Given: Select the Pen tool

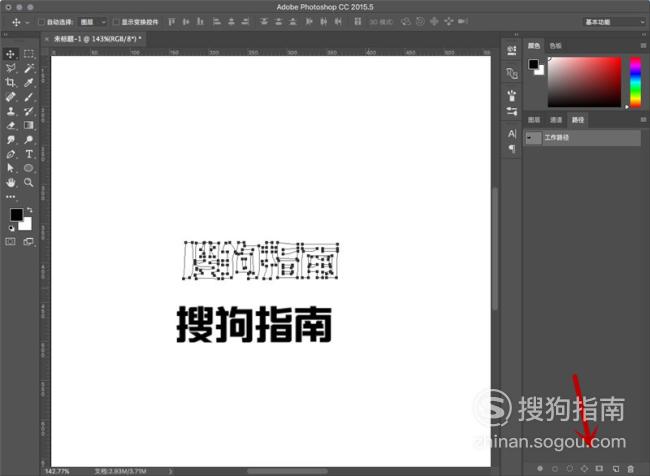Looking at the screenshot, I should click(x=11, y=154).
